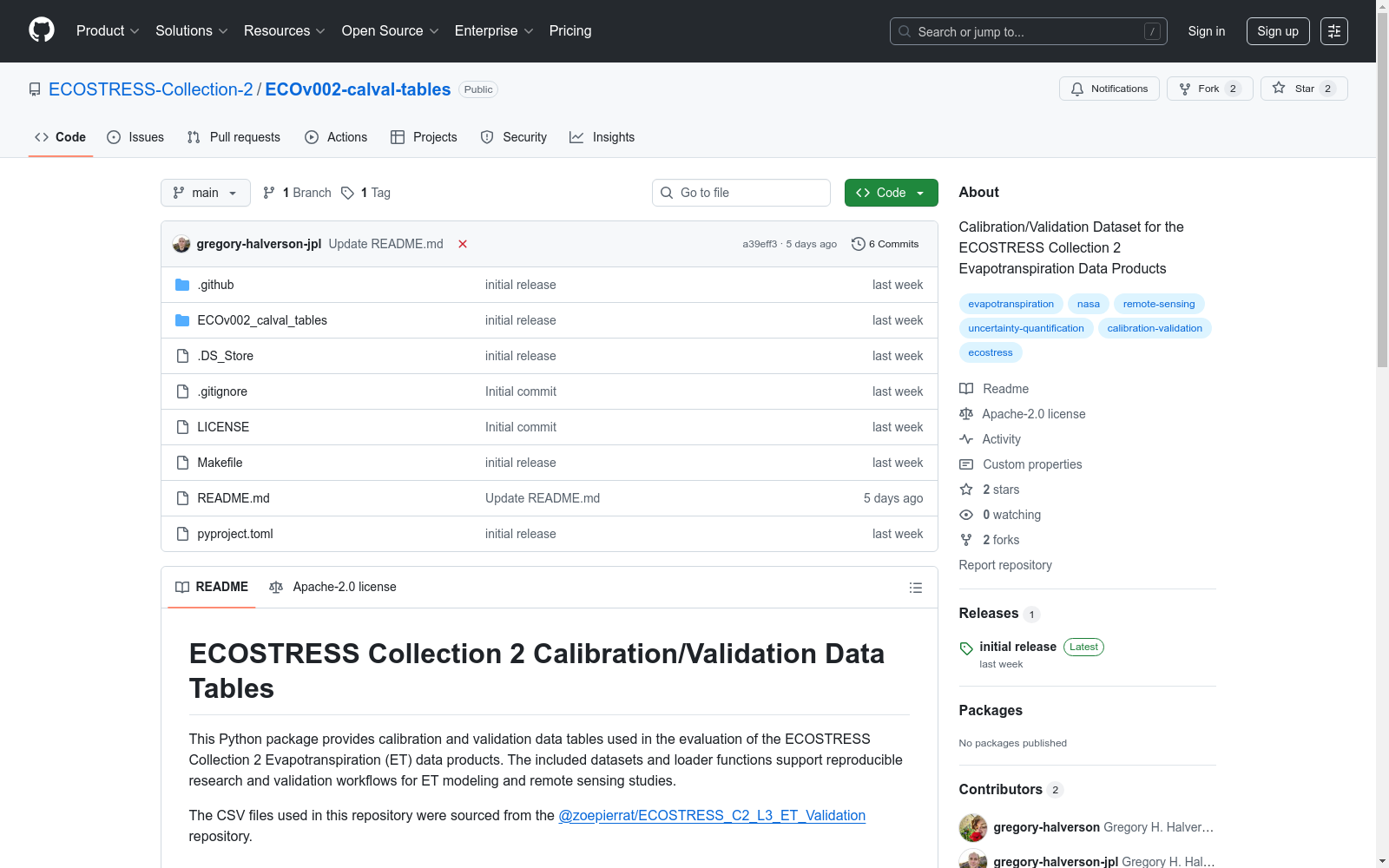Open the Actions tab
Screen dimensions: 1389x868
click(336, 137)
